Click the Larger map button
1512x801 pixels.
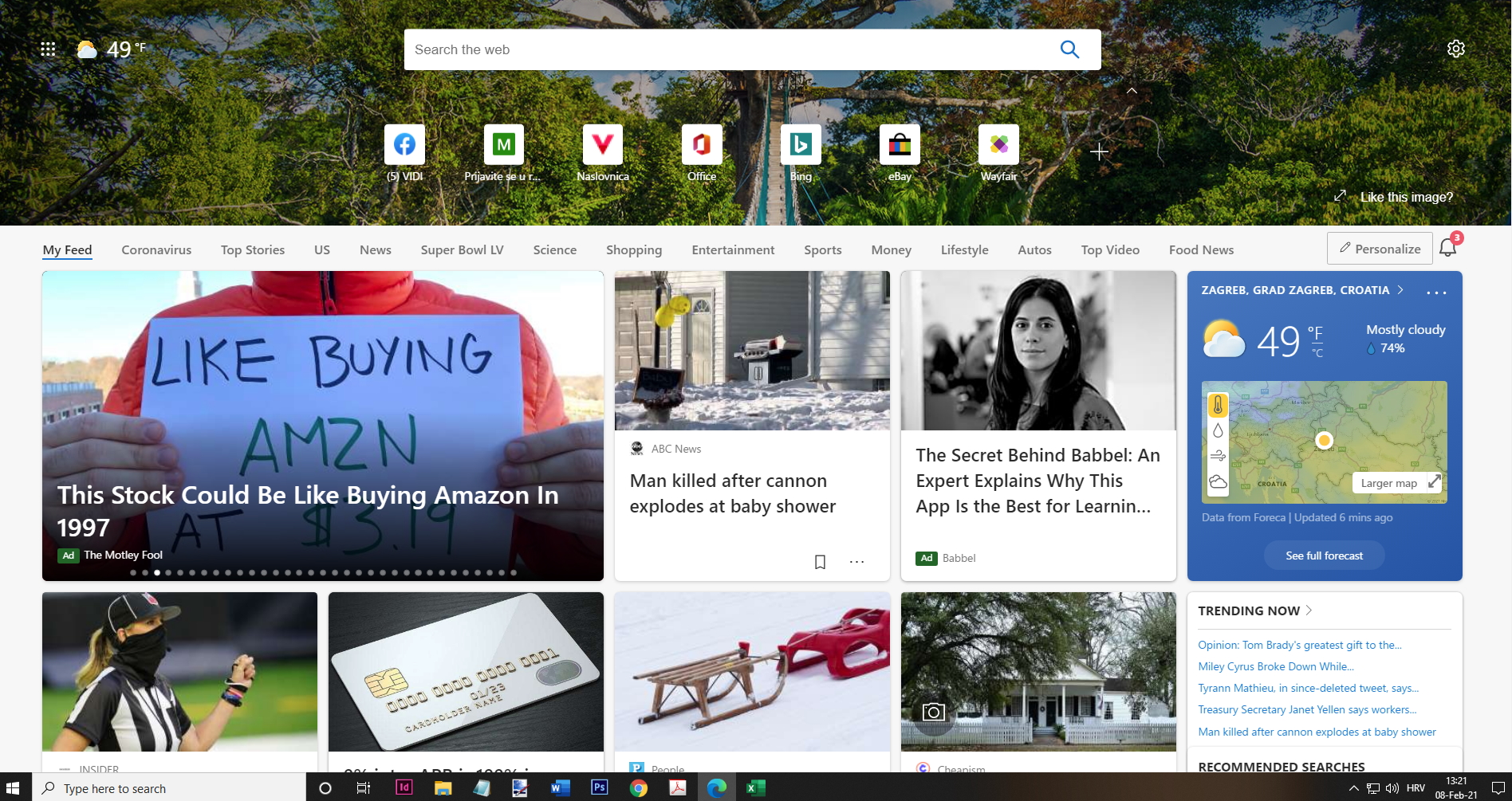pos(1388,483)
